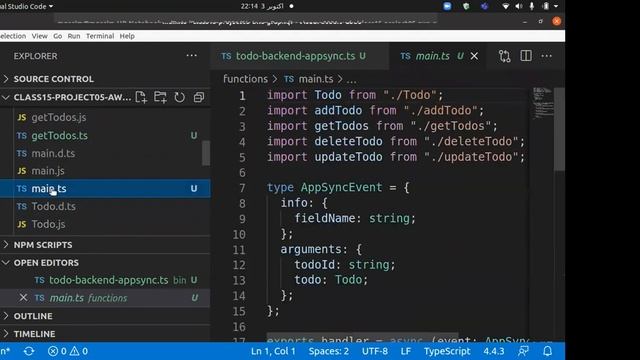Viewport: 640px width, 360px height.
Task: Change file encoding UTF-8
Action: (x=375, y=351)
